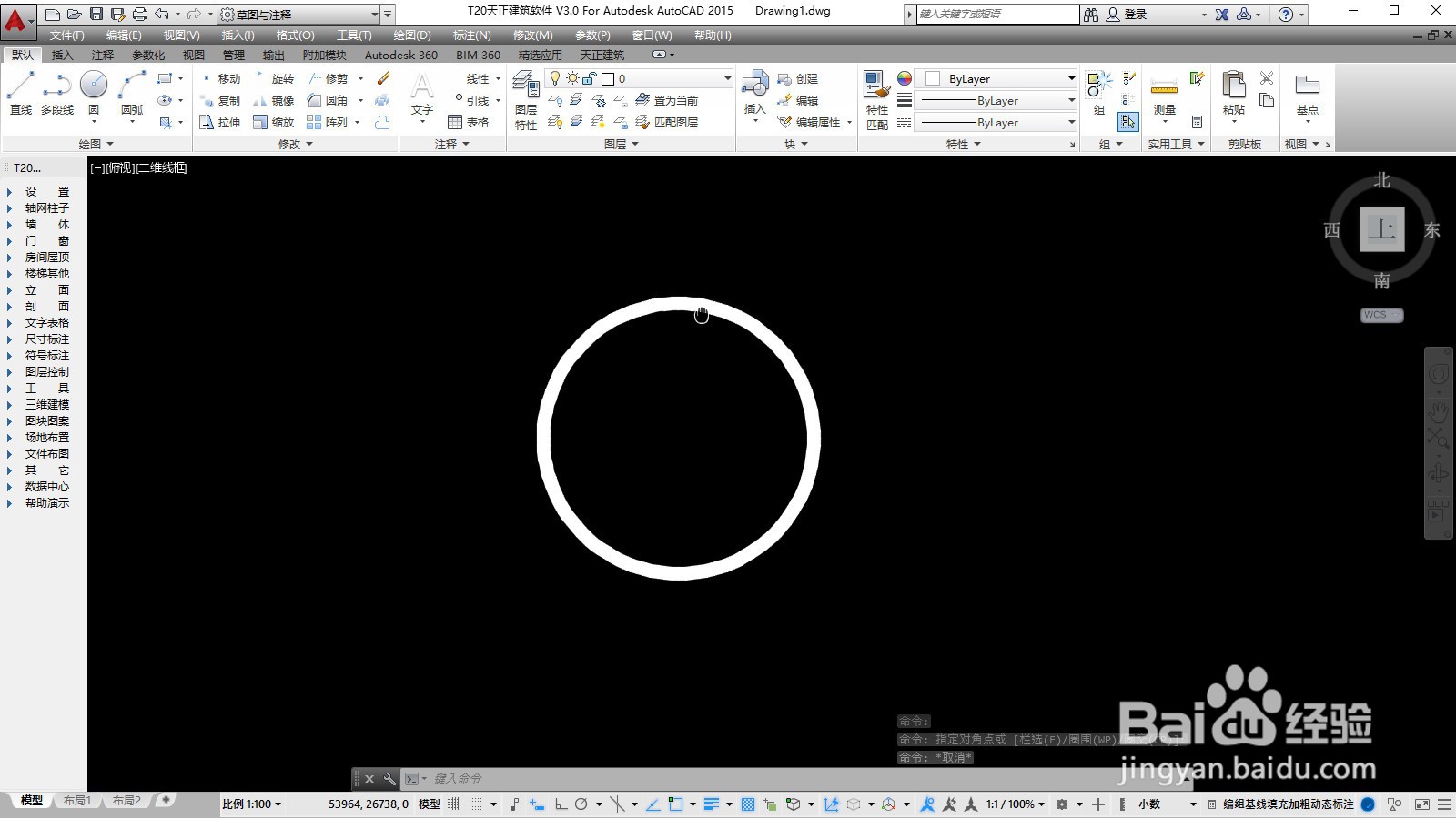Click the 拉伸 stretch tool
The image size is (1456, 819).
point(219,122)
